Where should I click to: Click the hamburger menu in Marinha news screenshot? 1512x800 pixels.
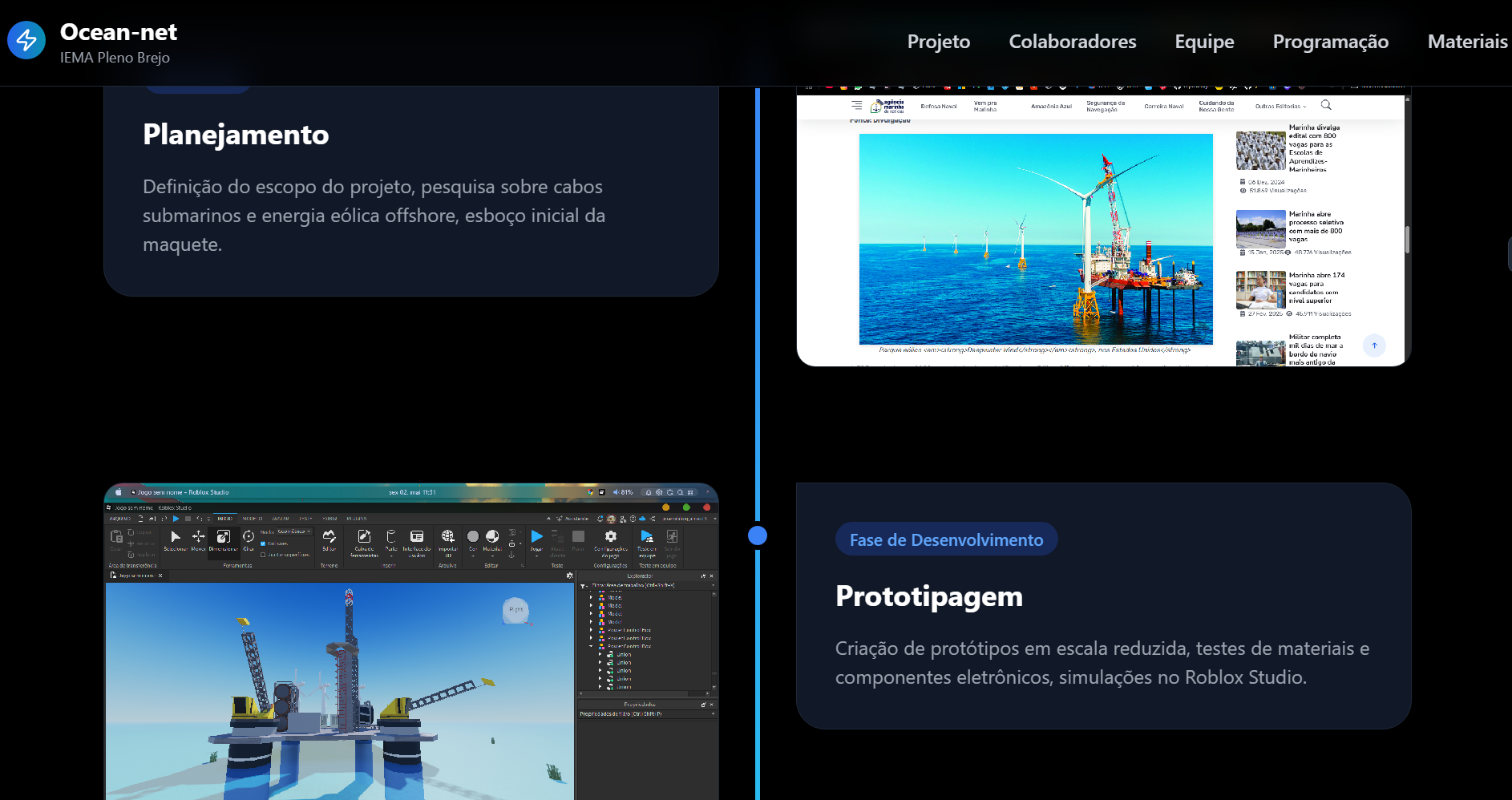point(857,105)
